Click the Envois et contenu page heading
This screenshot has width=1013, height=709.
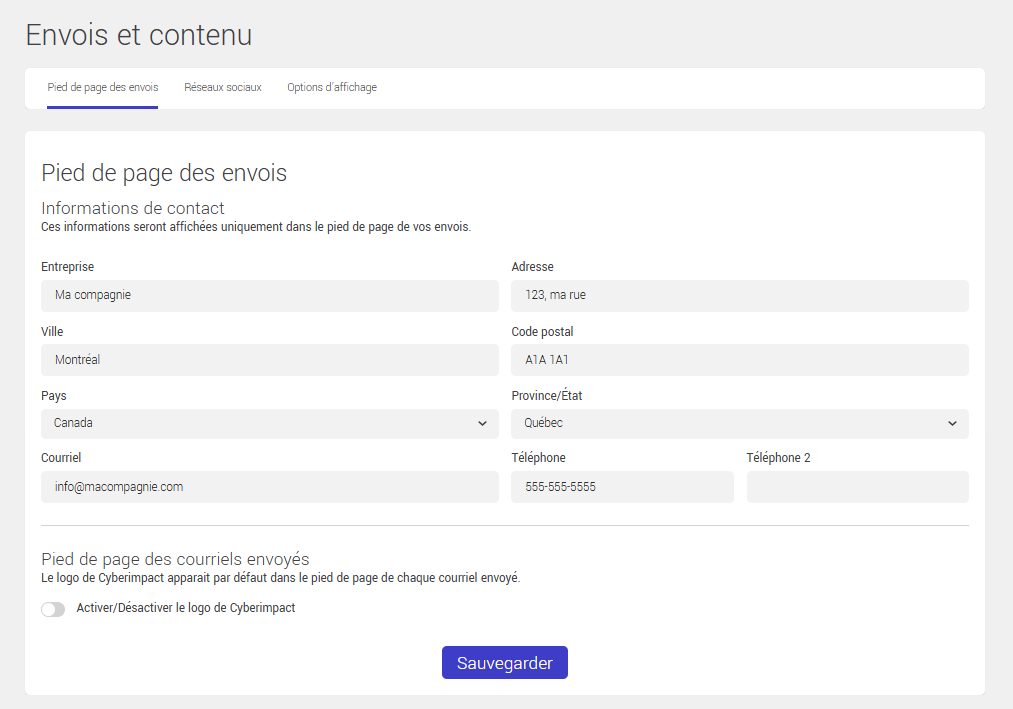click(x=139, y=34)
